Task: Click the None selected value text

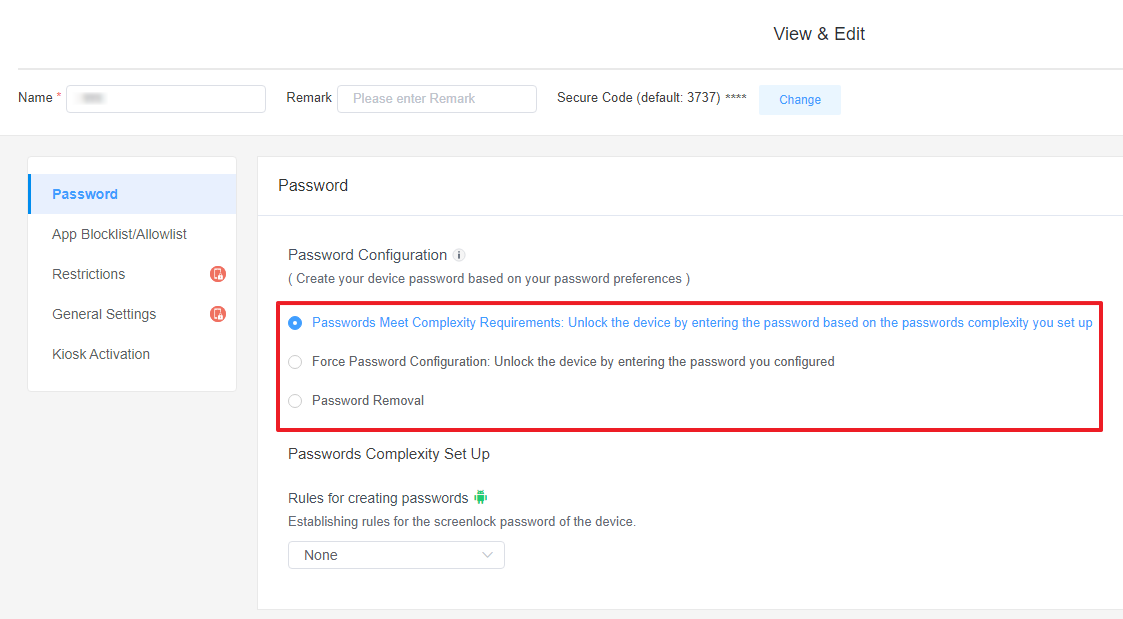Action: pos(320,555)
